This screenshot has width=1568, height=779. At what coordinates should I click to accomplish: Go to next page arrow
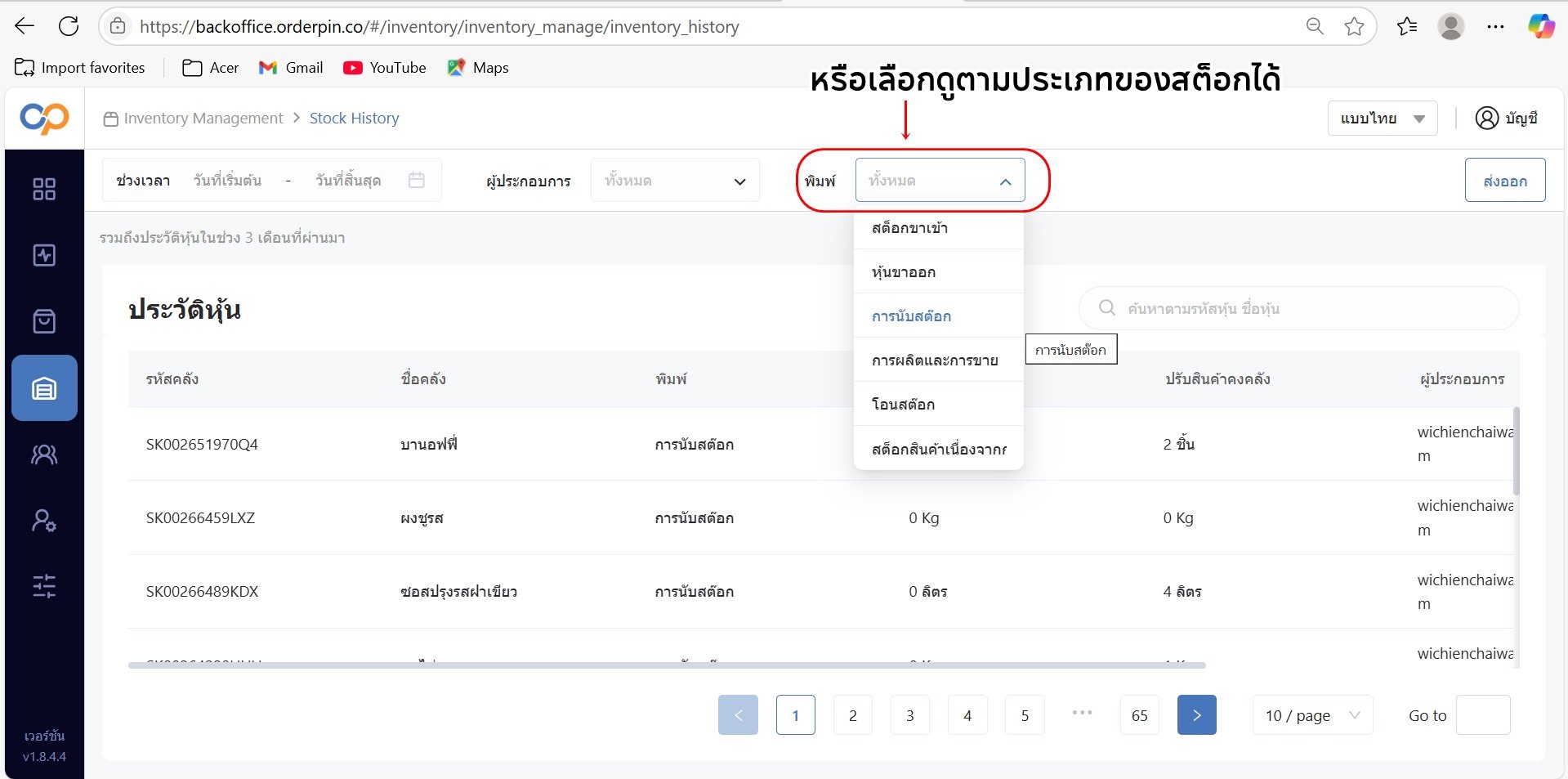point(1196,715)
